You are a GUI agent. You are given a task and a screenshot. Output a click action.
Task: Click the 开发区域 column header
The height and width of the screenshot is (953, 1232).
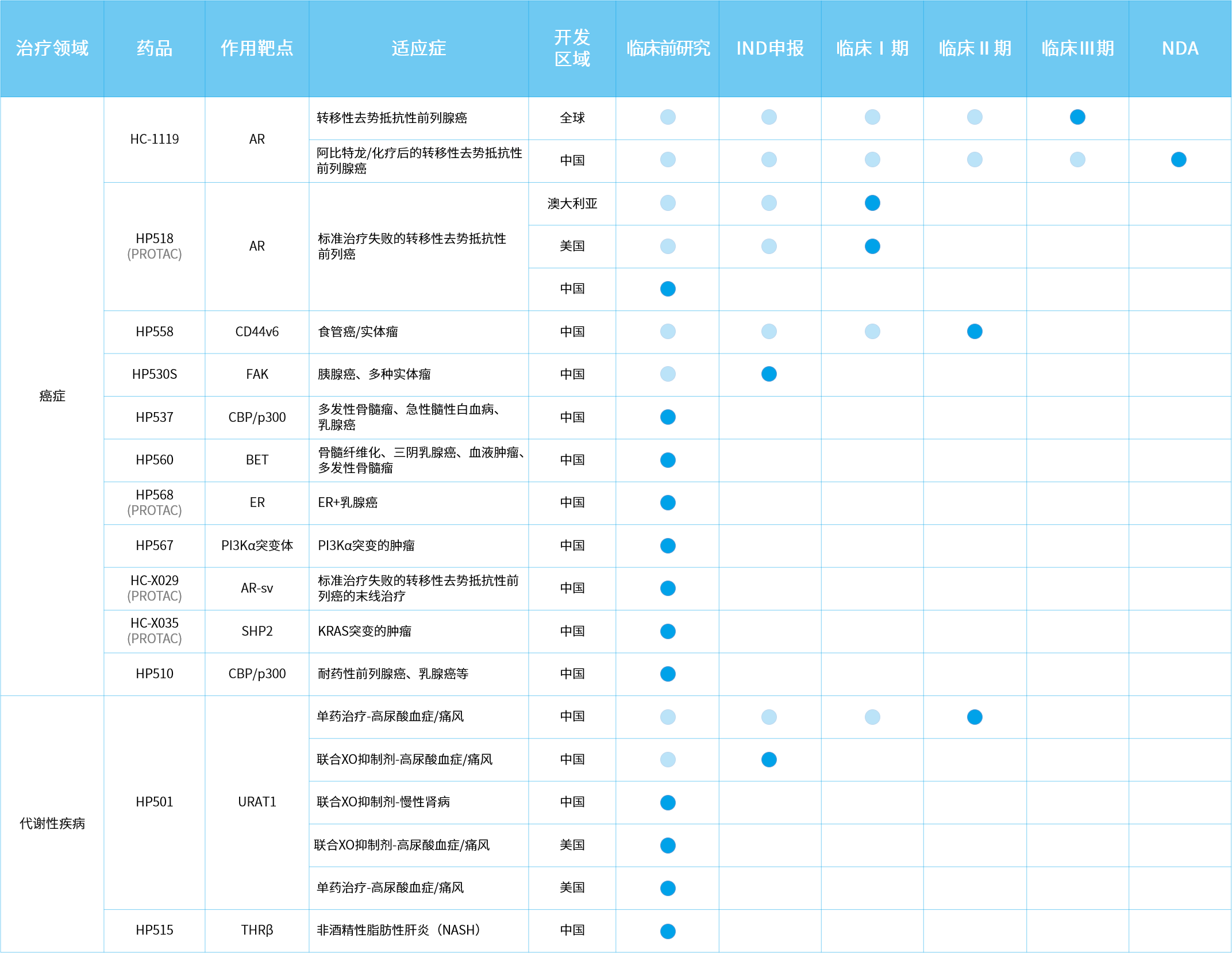[572, 48]
